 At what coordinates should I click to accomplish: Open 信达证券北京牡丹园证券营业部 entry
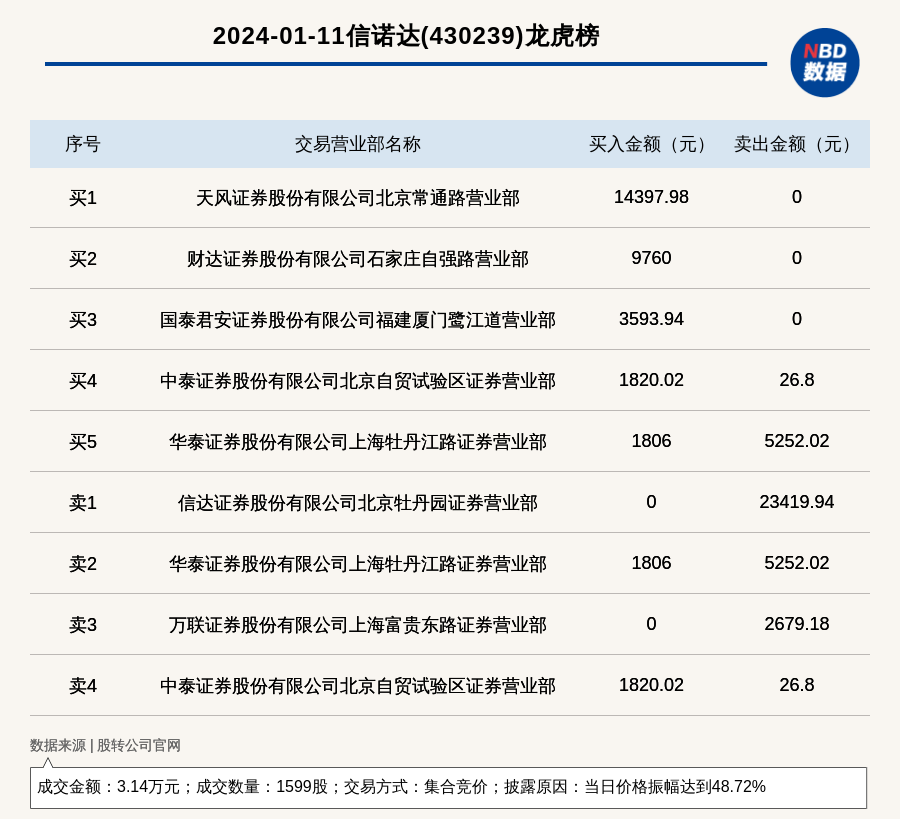[x=357, y=503]
